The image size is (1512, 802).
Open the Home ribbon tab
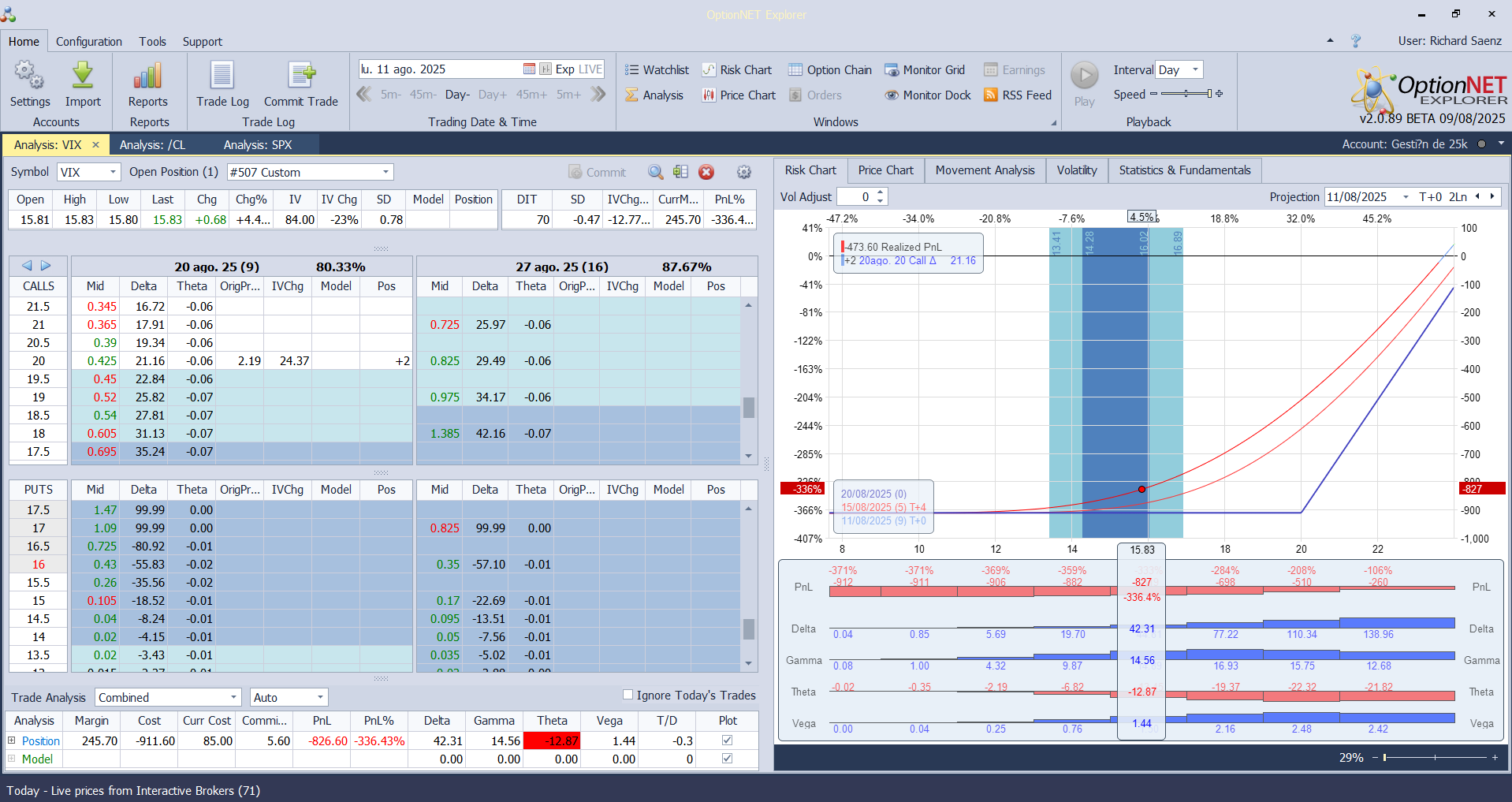click(24, 42)
